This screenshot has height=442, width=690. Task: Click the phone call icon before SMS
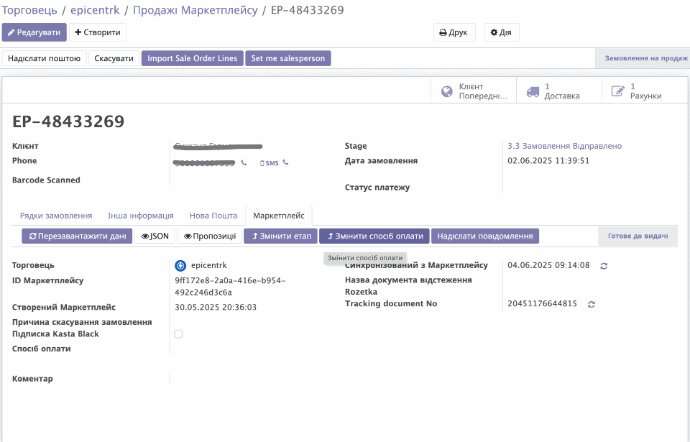coord(244,162)
